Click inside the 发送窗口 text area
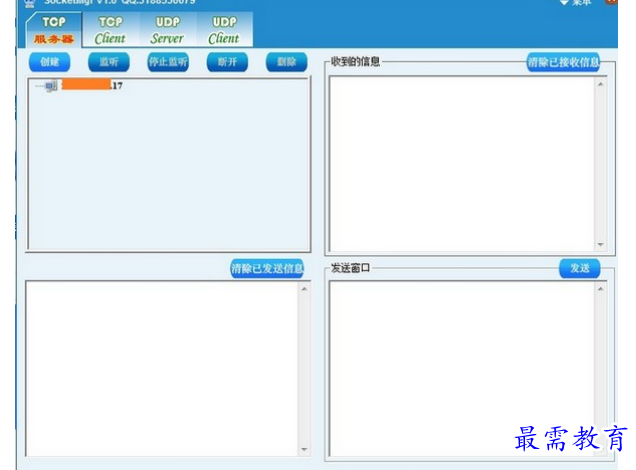The width and height of the screenshot is (636, 470). point(462,369)
